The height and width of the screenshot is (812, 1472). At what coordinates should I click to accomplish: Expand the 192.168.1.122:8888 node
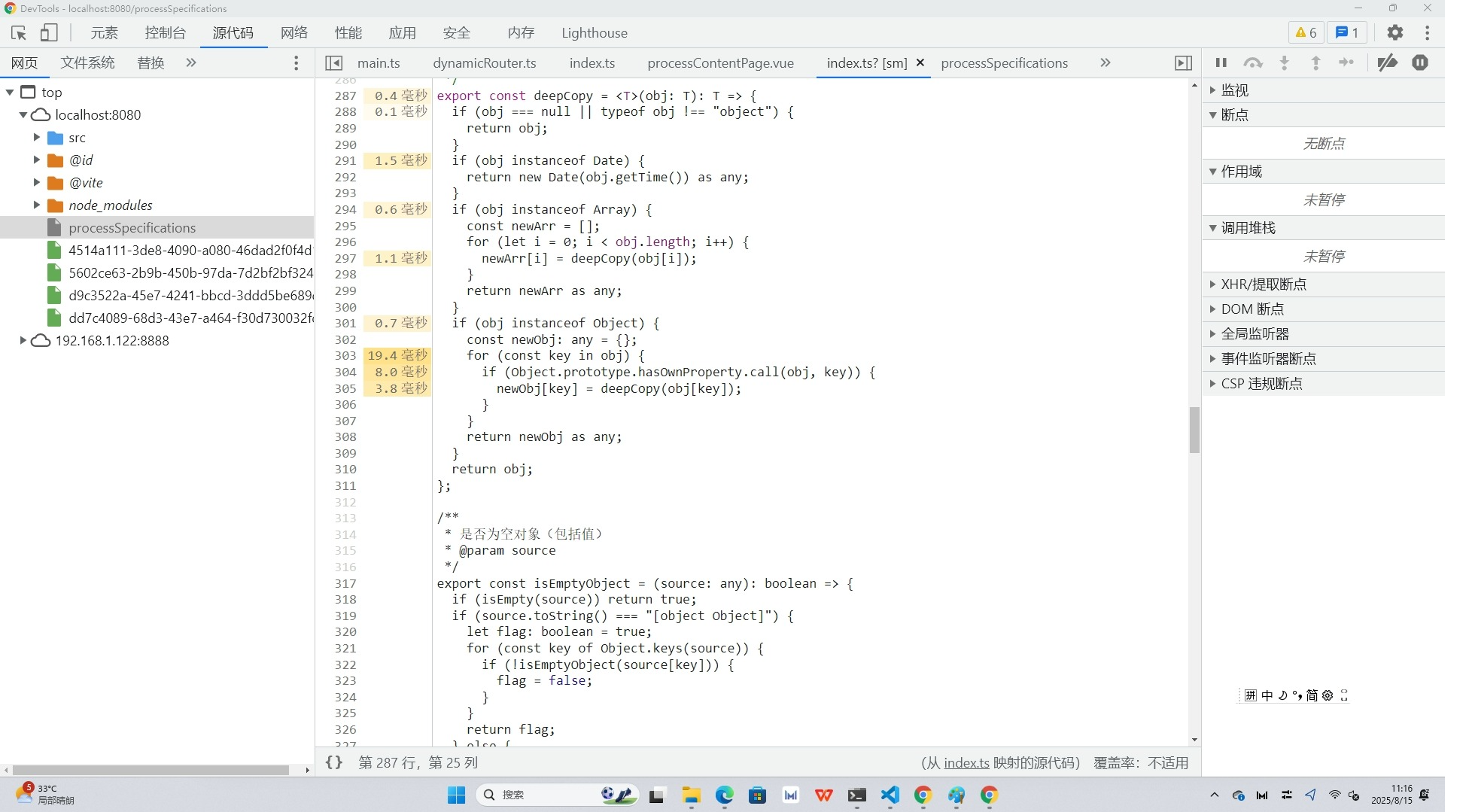[23, 341]
